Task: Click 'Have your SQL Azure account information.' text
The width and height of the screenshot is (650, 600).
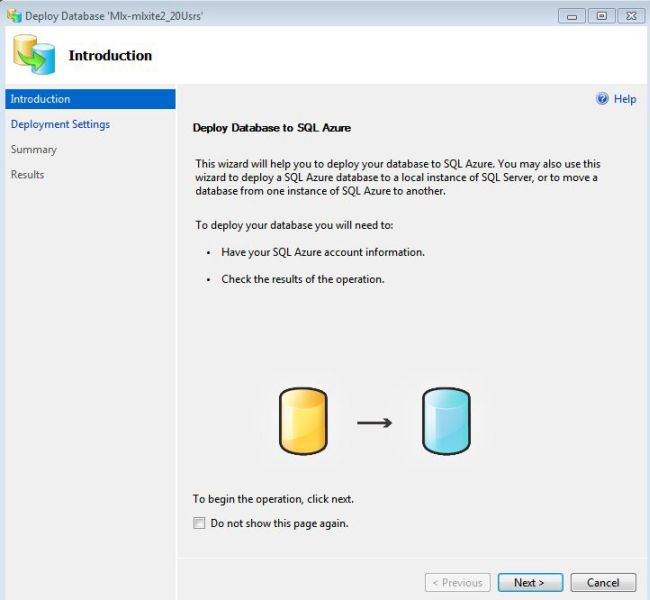Action: 323,252
